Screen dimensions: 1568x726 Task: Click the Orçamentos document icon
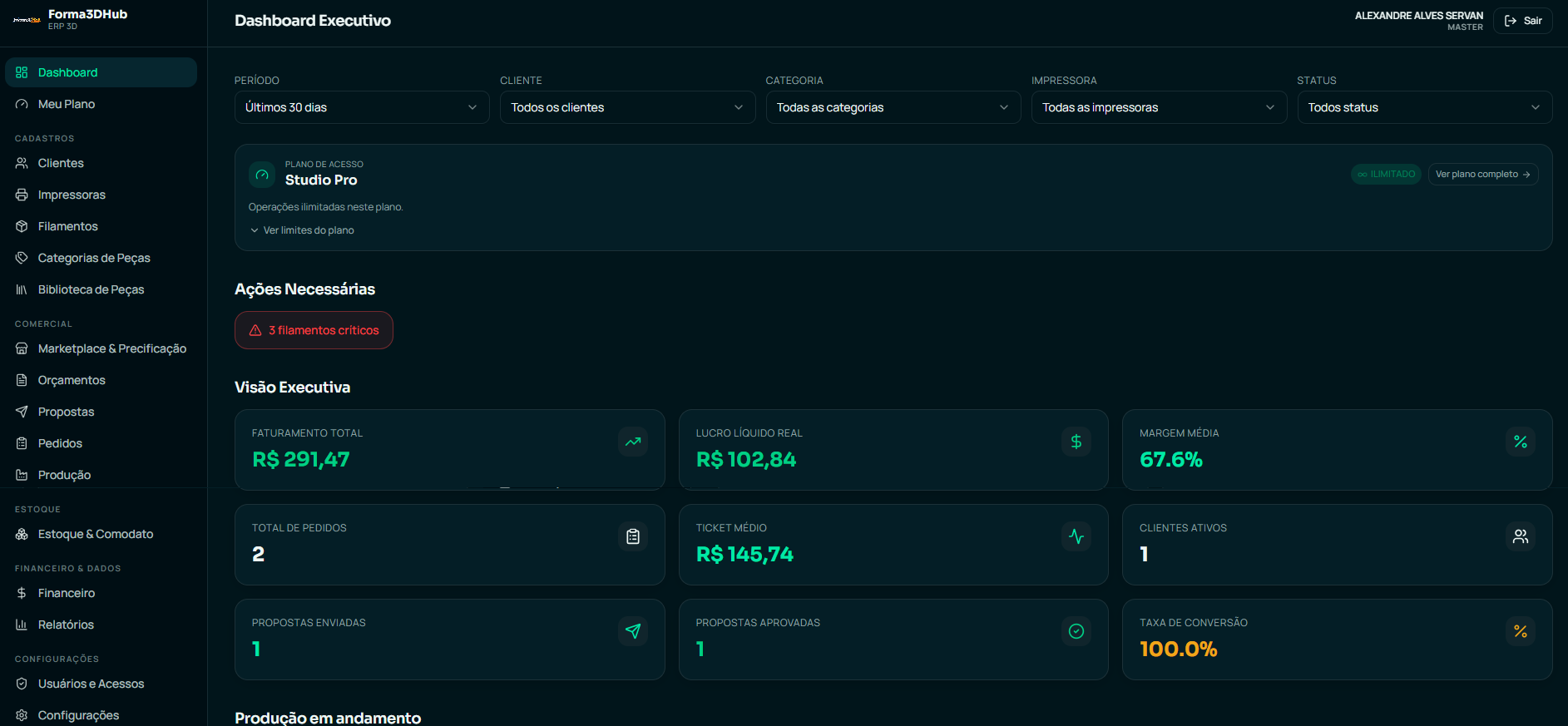point(22,380)
